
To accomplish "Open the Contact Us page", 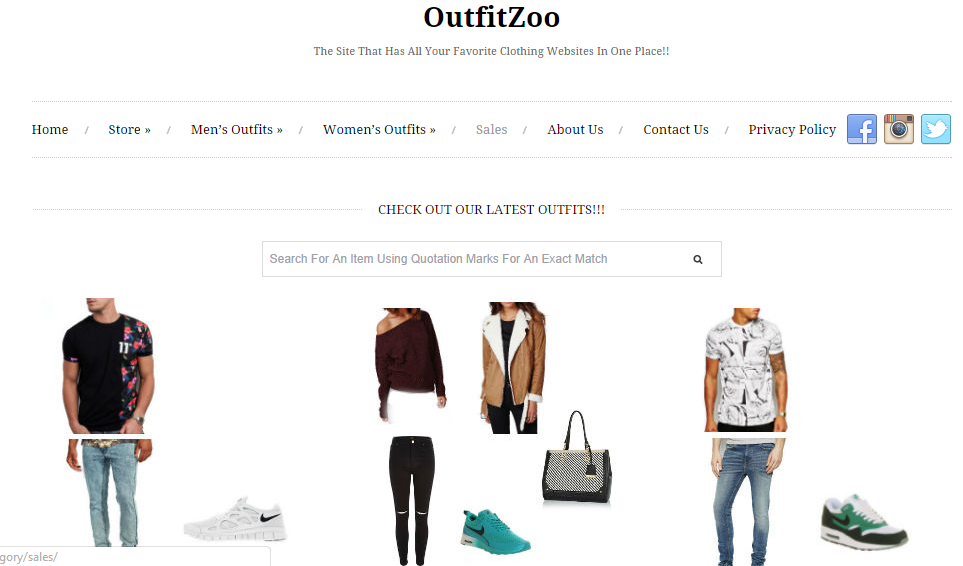I will tap(676, 130).
